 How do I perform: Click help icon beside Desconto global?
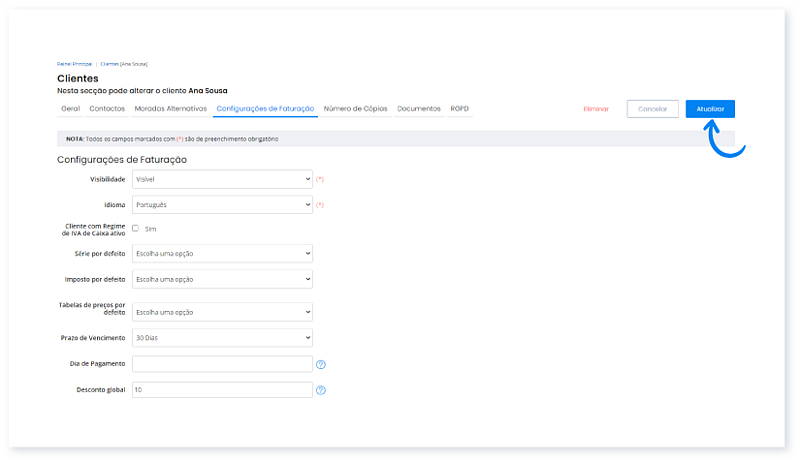click(321, 390)
